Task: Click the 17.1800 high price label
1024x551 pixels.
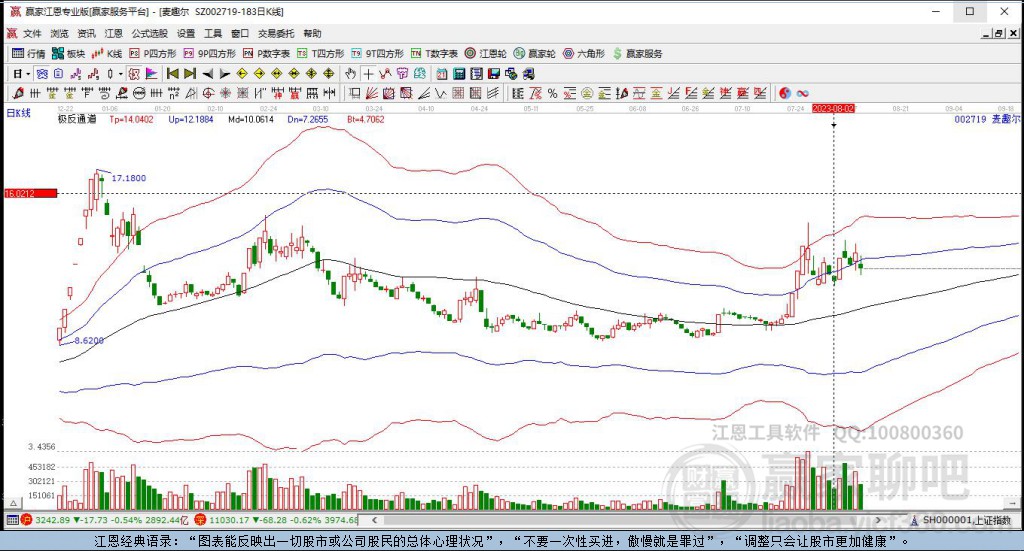Action: click(x=129, y=178)
